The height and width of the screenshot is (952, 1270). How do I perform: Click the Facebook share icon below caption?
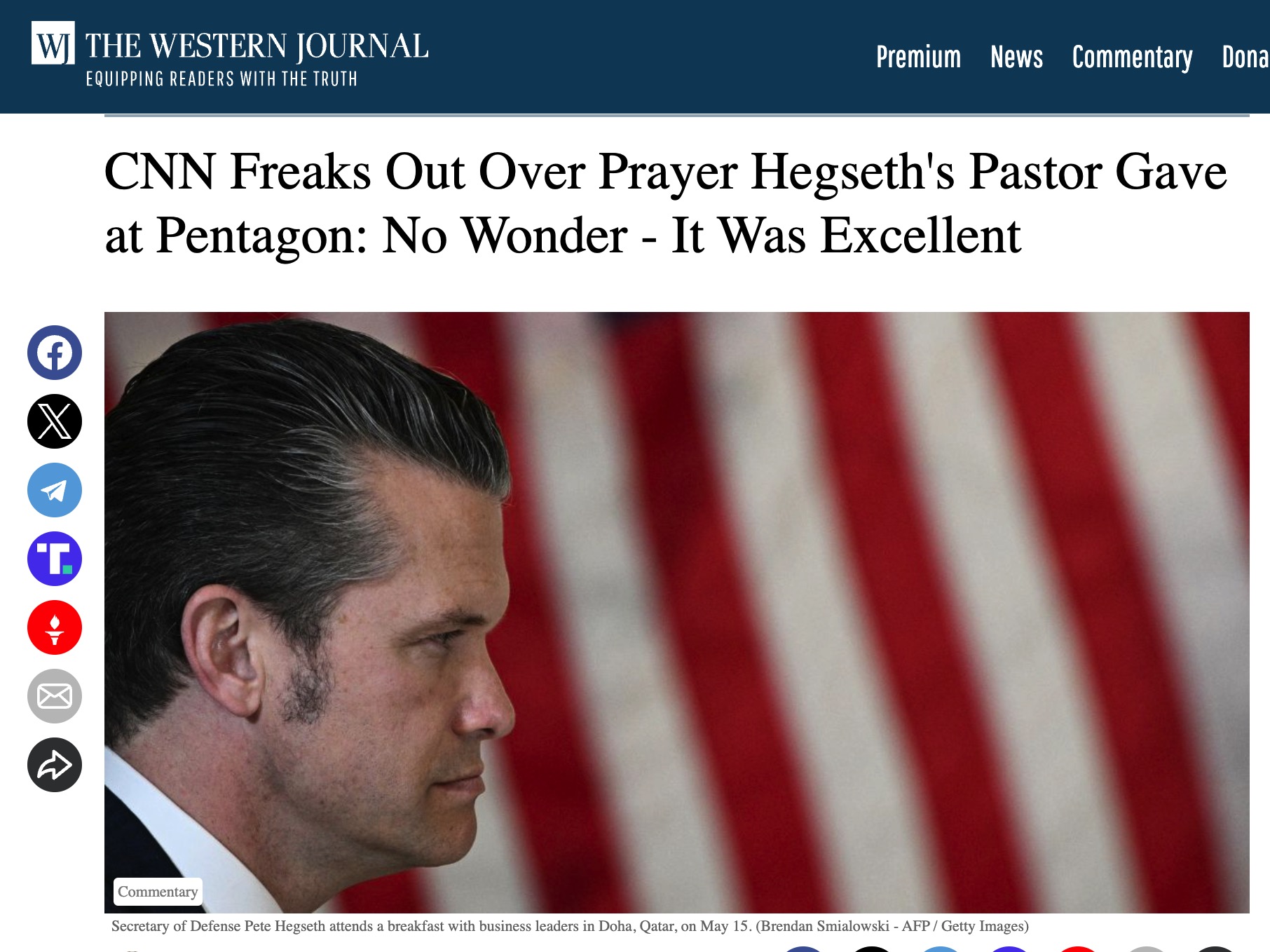point(803,949)
